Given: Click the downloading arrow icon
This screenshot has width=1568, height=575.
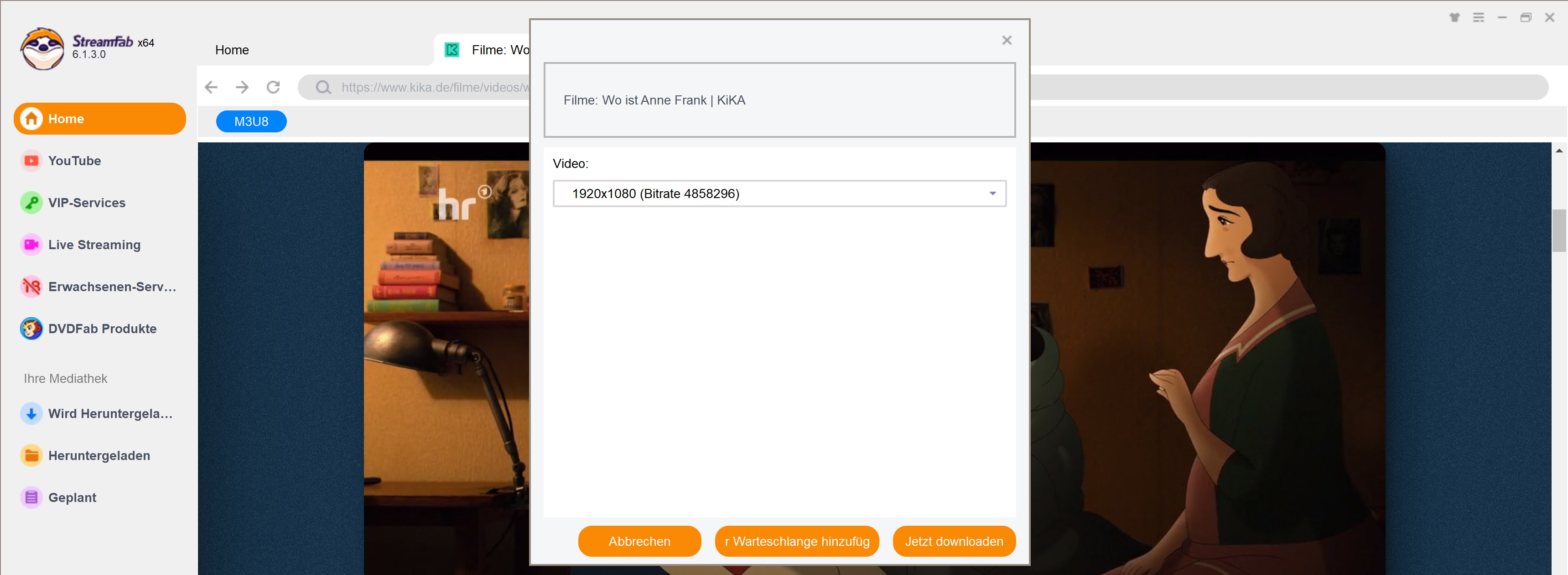Looking at the screenshot, I should 31,413.
